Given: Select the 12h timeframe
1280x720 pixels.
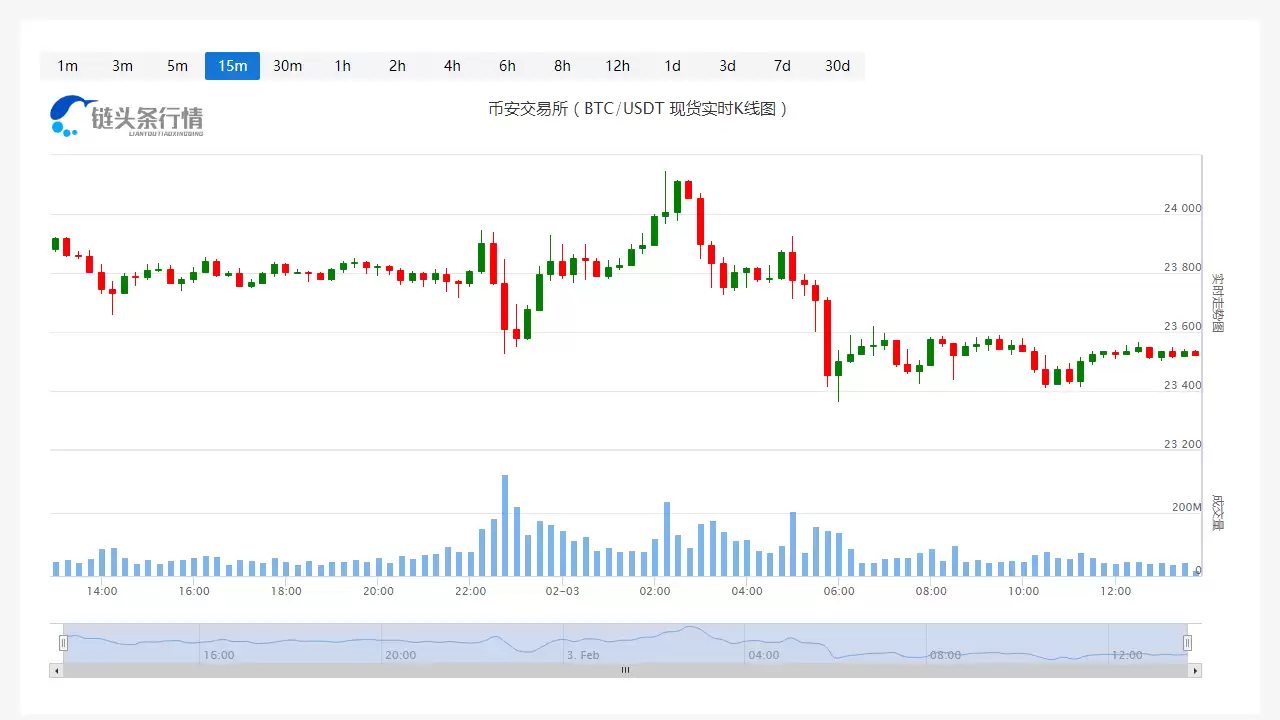Looking at the screenshot, I should 617,66.
